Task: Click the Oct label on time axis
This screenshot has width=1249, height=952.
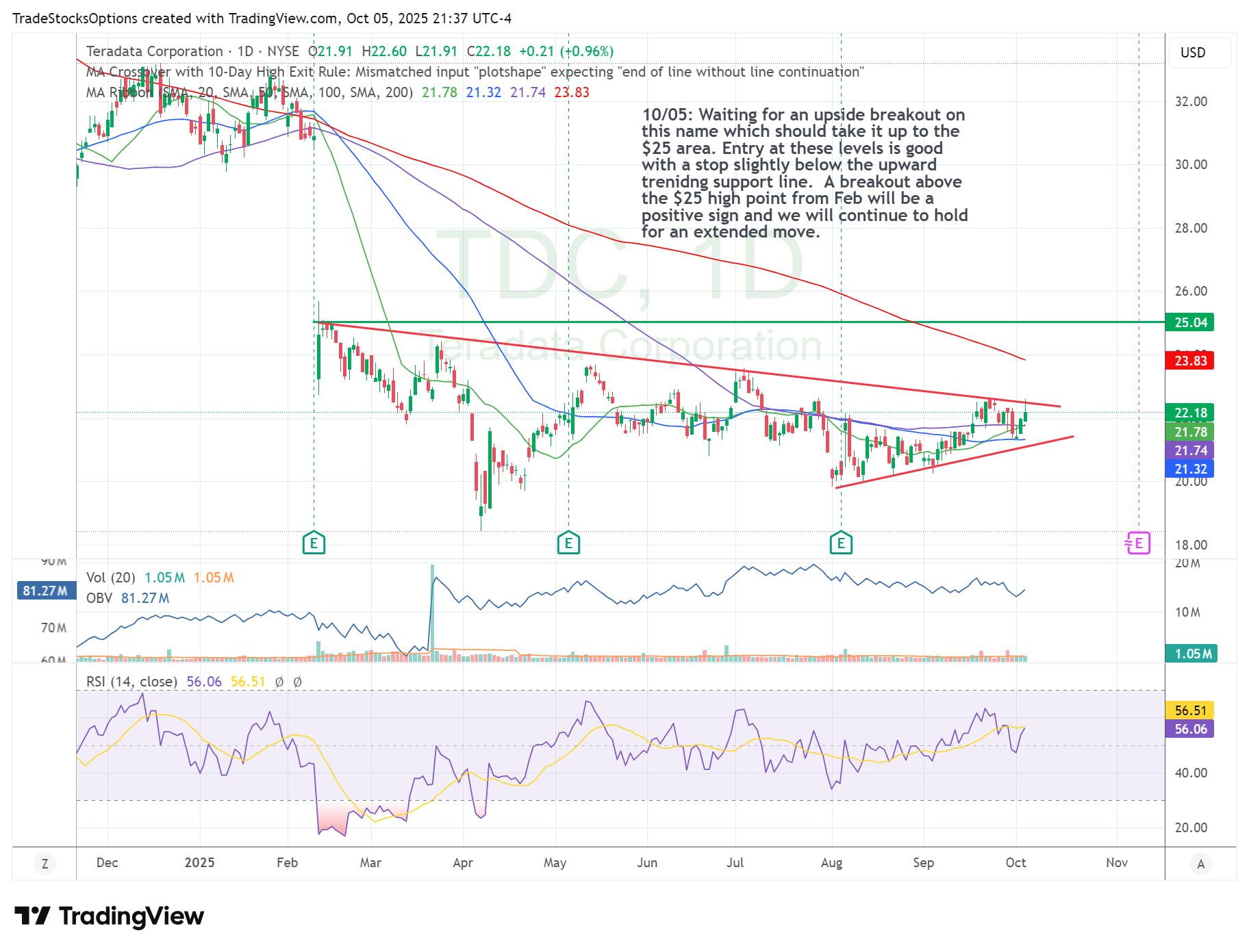Action: [1015, 862]
